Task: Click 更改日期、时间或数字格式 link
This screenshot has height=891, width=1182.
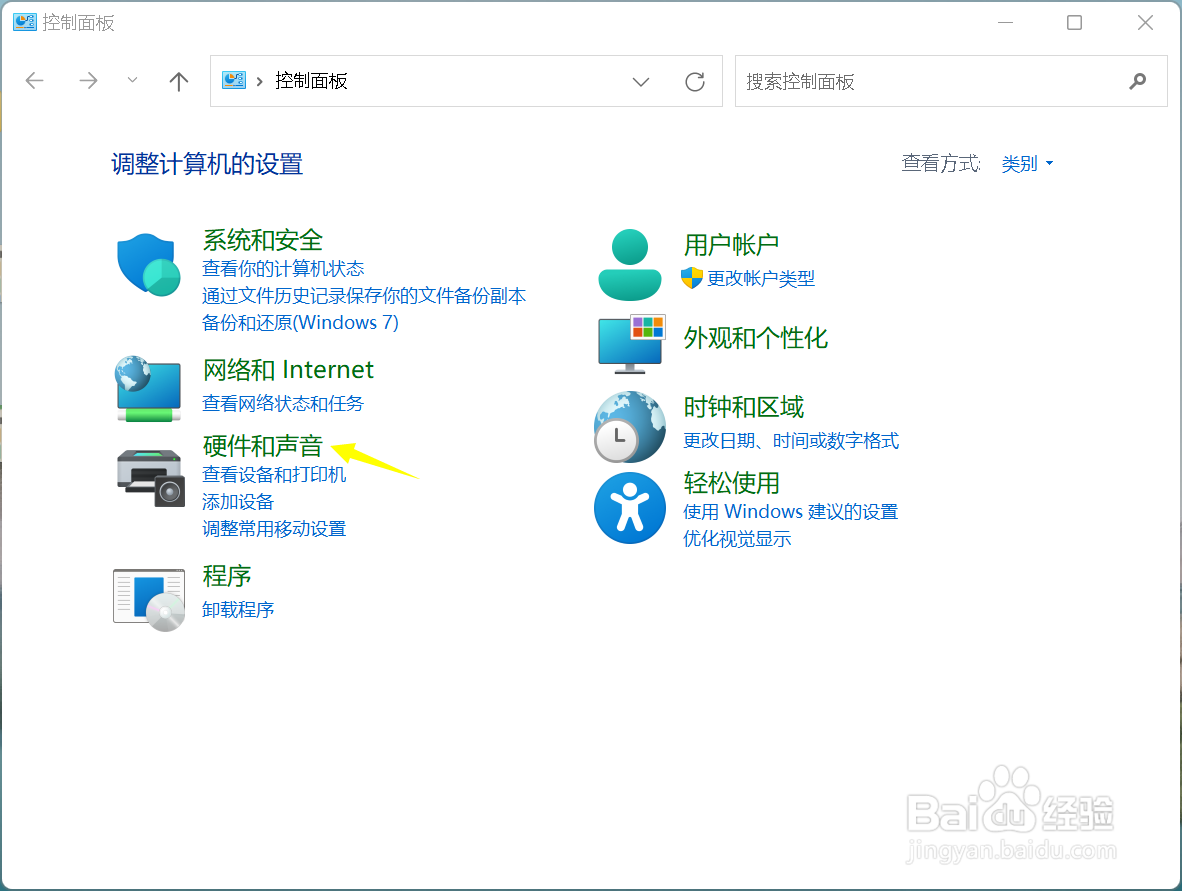Action: pos(791,440)
